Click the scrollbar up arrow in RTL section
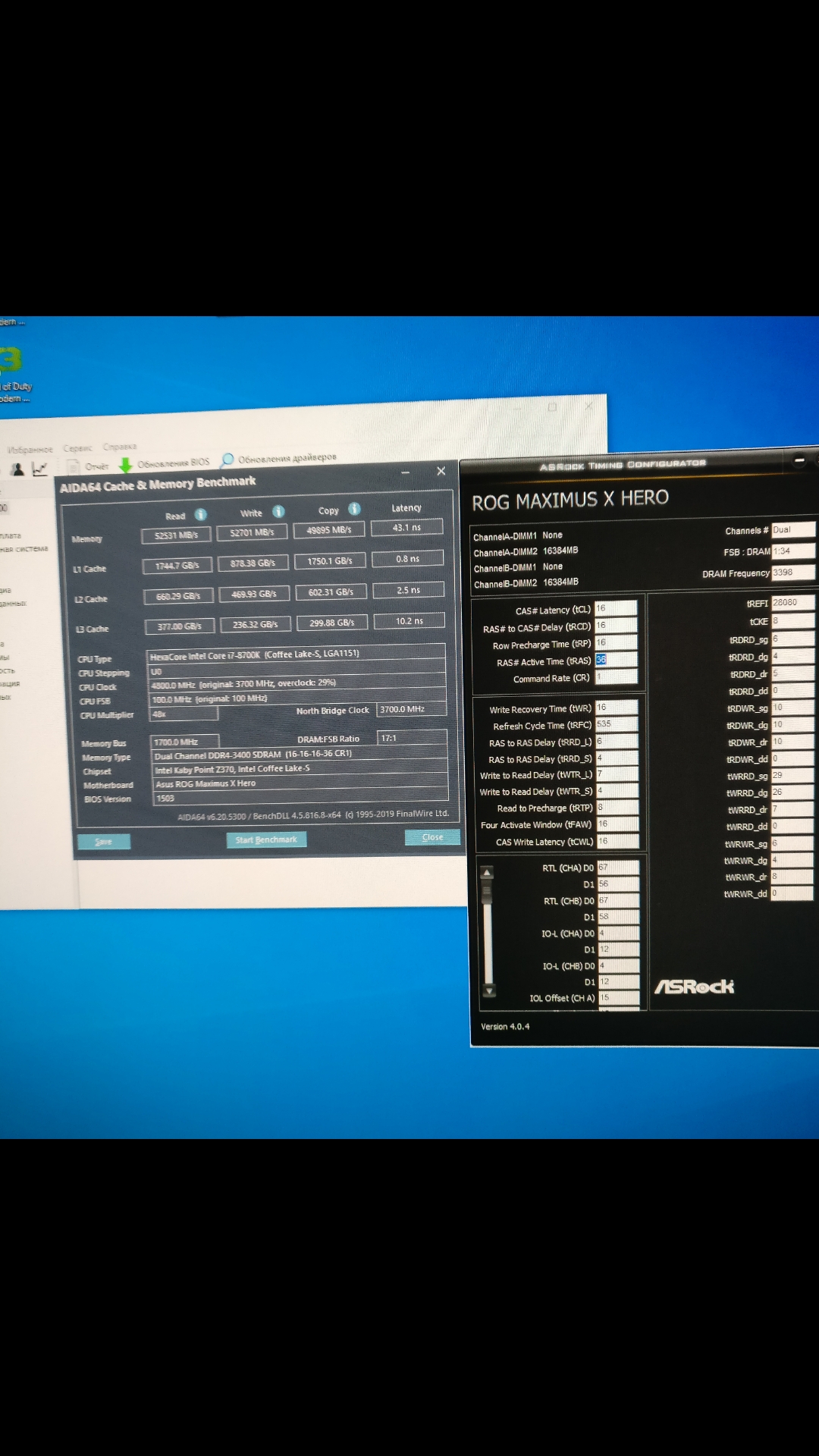Viewport: 819px width, 1456px height. [488, 872]
